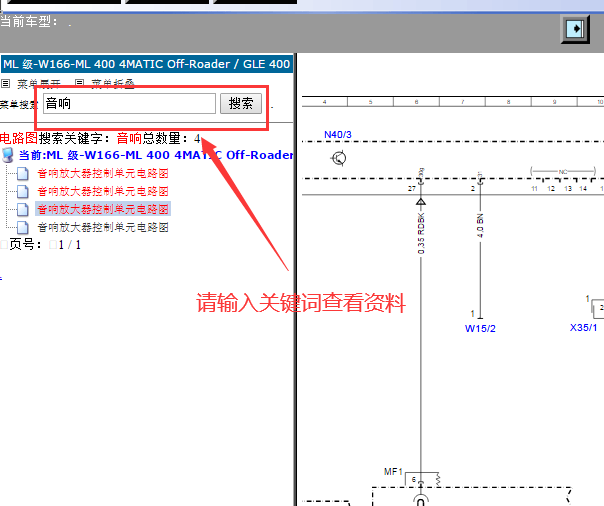
Task: Click the transistor symbol under N40/3
Action: coord(339,158)
